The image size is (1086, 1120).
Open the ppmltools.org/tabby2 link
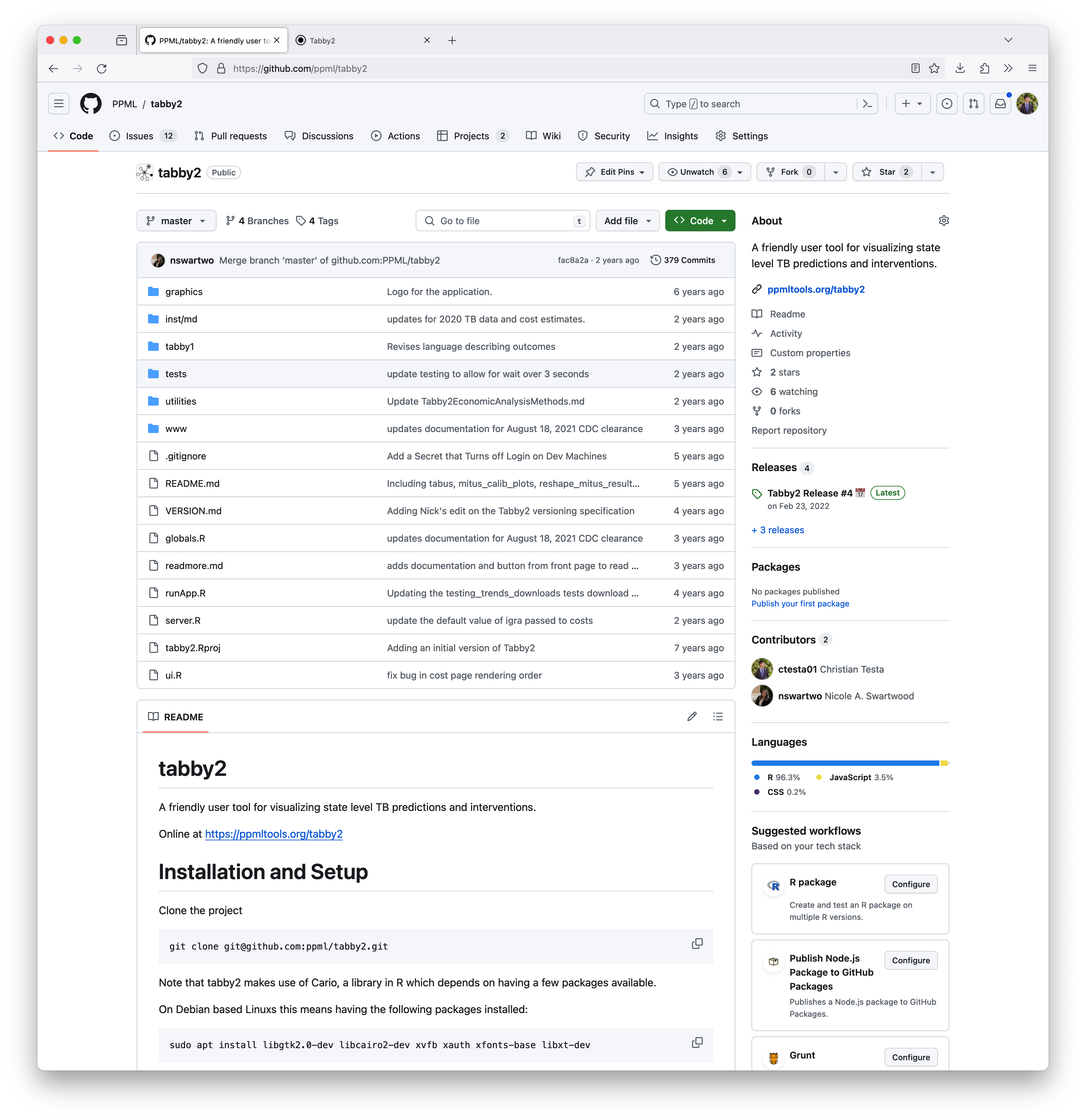(816, 289)
